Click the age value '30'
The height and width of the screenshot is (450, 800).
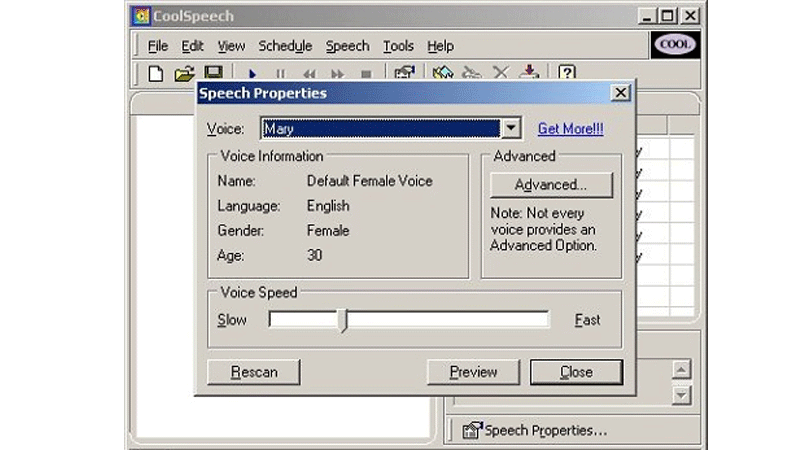click(315, 255)
